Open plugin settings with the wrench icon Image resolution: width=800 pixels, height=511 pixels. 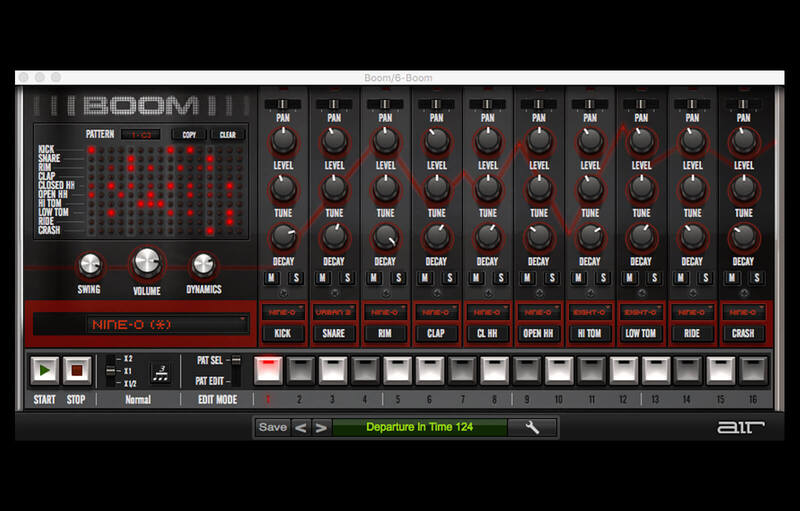click(x=532, y=427)
